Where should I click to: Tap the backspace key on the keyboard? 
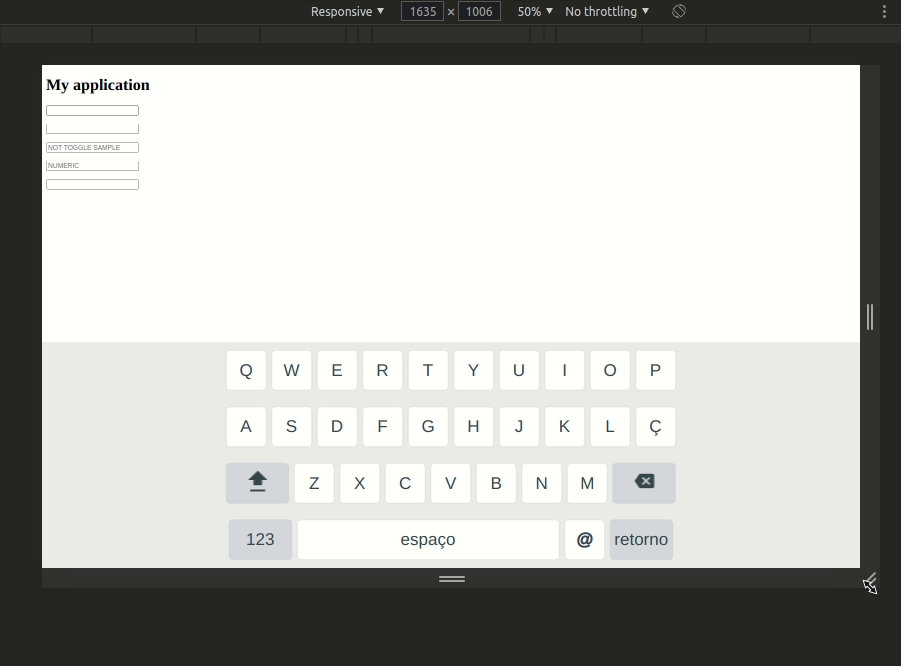[643, 483]
